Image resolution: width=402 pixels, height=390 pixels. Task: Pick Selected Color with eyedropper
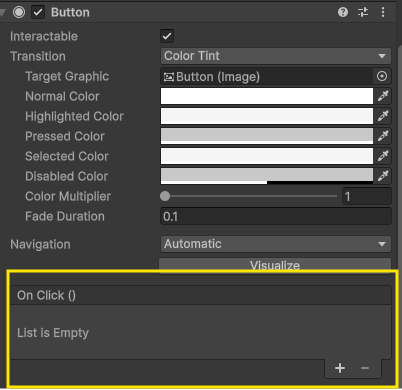(383, 156)
